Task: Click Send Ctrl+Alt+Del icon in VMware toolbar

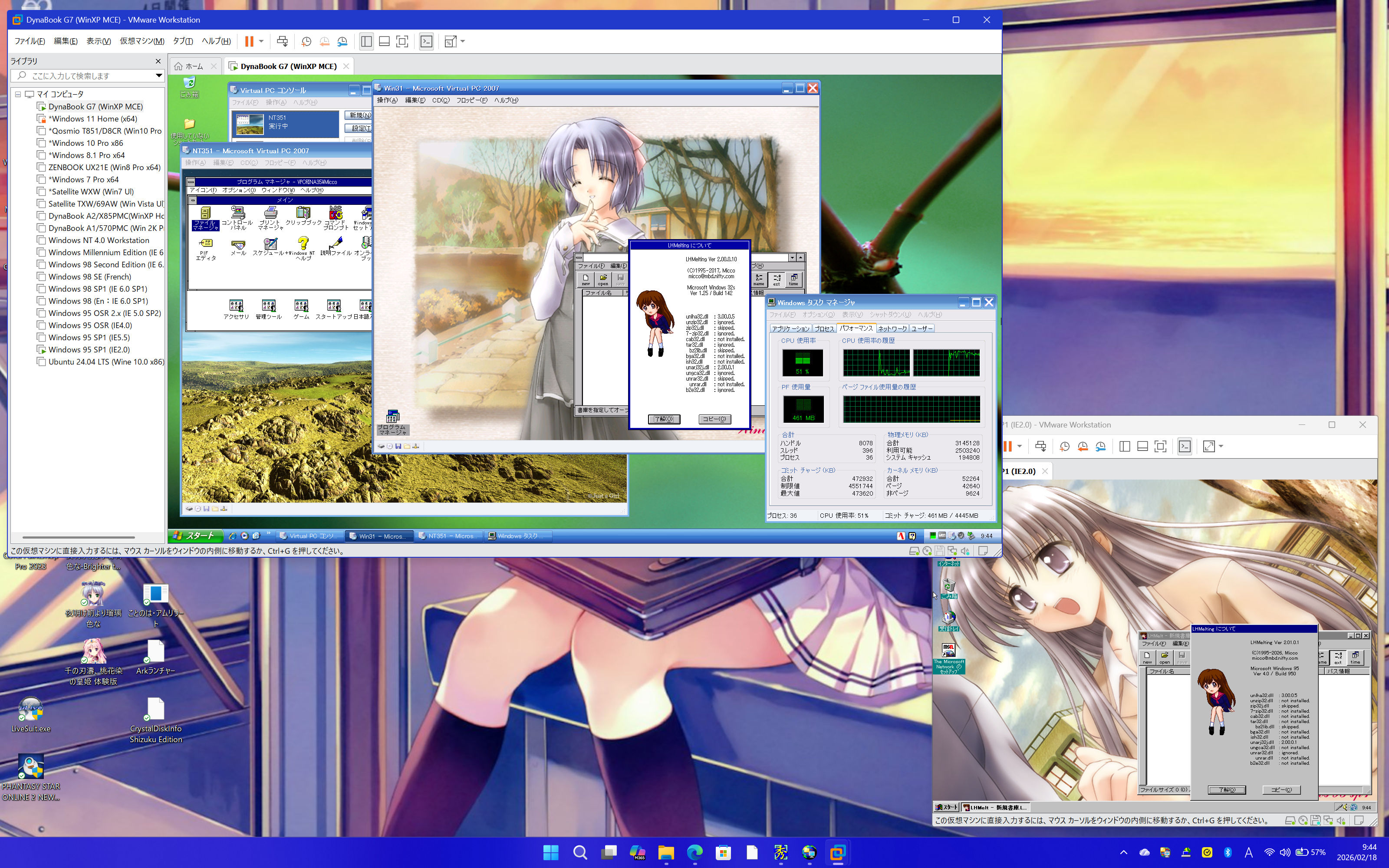Action: (x=283, y=41)
